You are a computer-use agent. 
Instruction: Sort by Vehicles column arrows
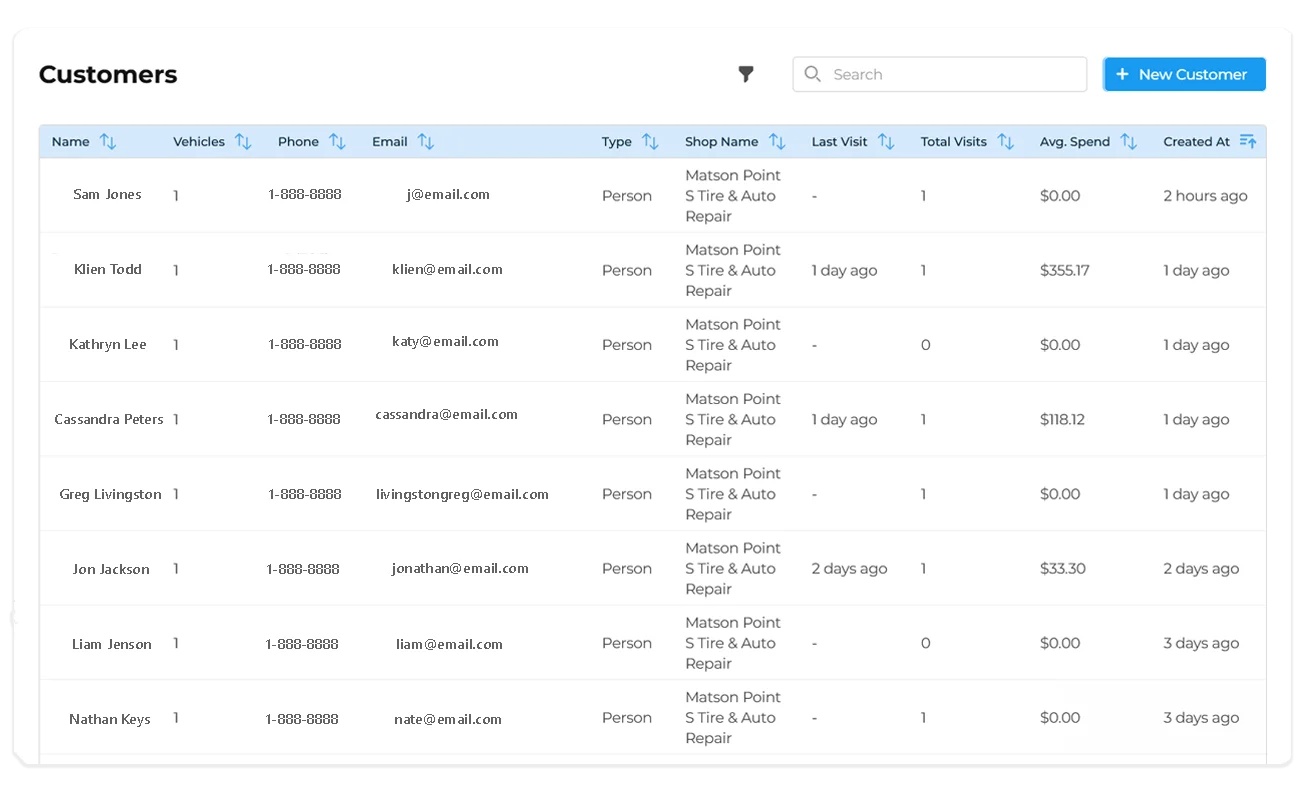click(x=243, y=142)
